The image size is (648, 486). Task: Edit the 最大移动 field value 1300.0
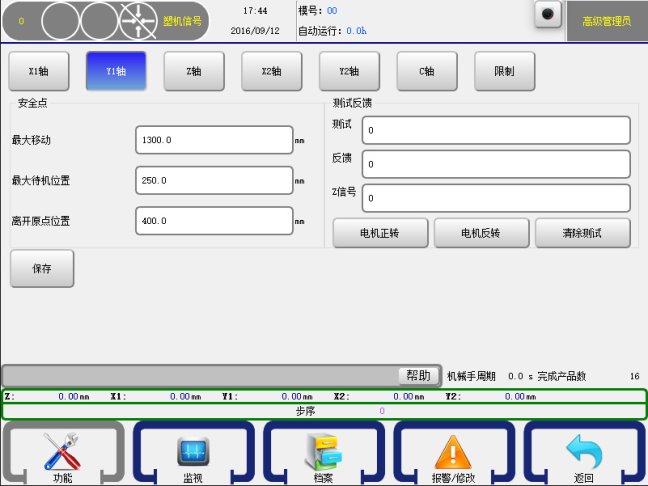tap(214, 140)
